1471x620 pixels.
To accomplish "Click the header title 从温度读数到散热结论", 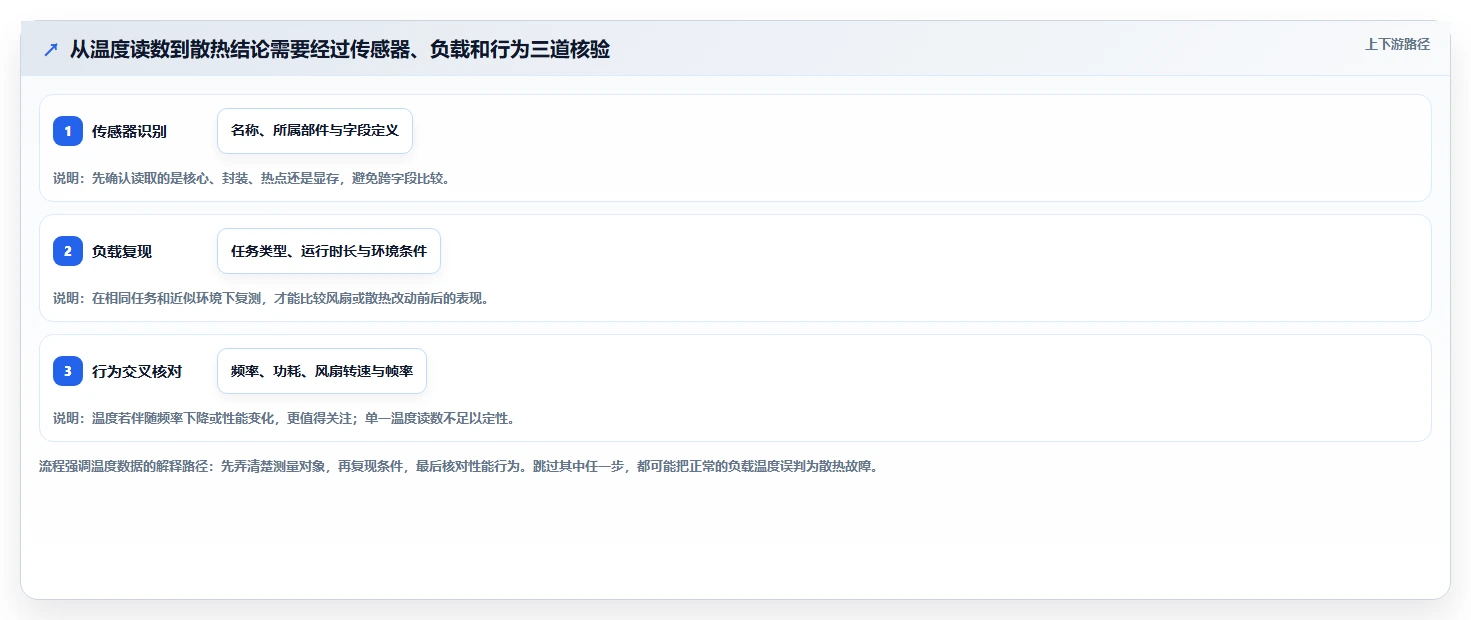I will [x=339, y=49].
